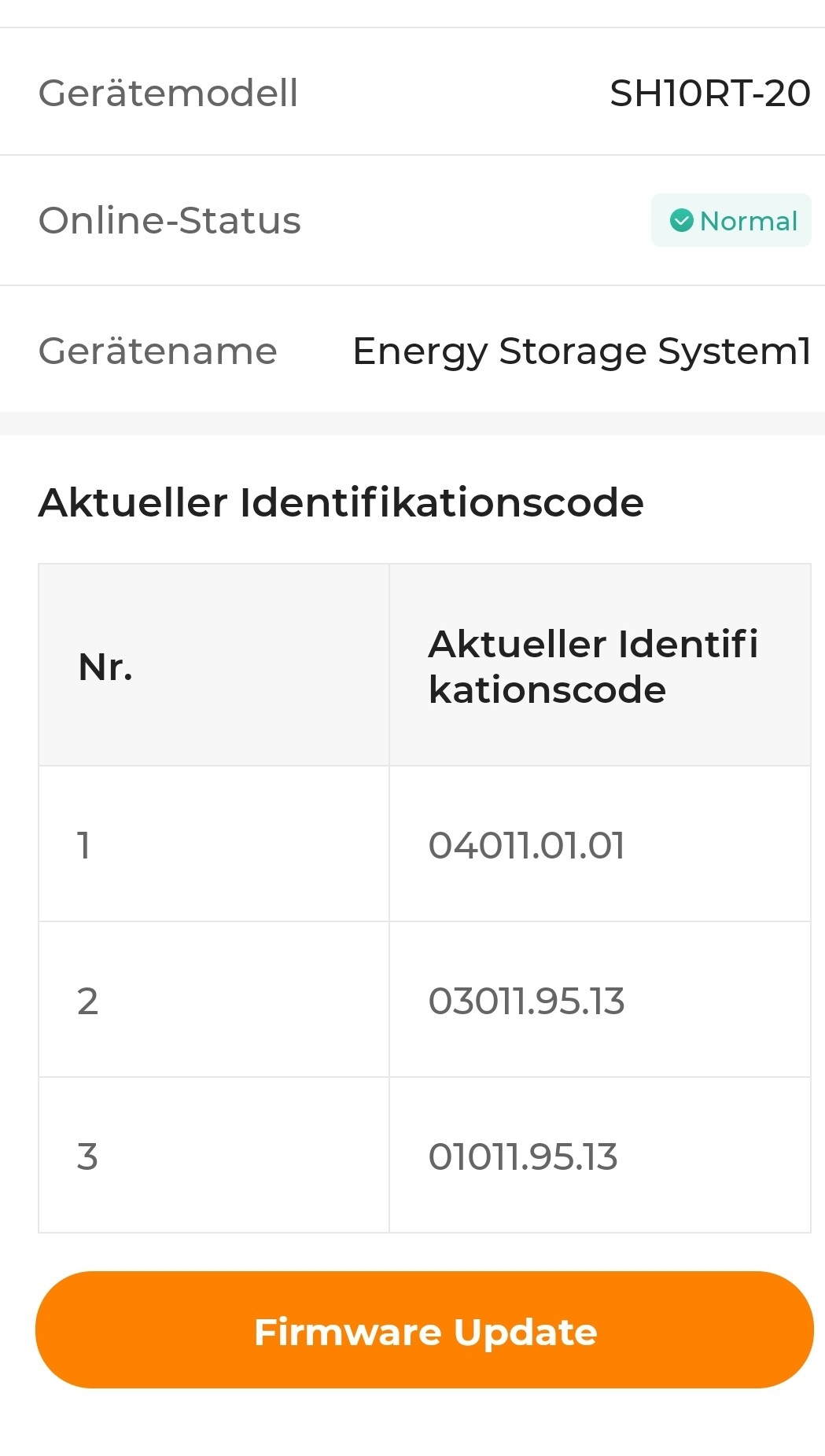825x1456 pixels.
Task: Select identification code 01011.95.13
Action: coord(523,1157)
